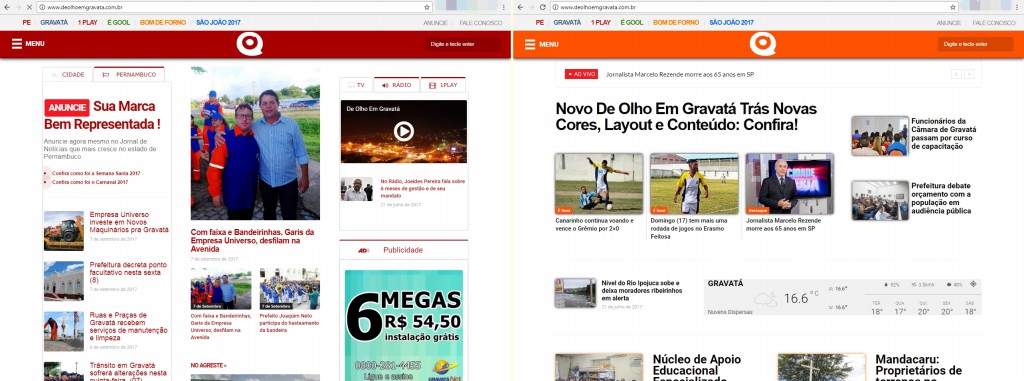Click site info icon in left address bar
Viewport: 1024px width, 381px height.
pos(42,7)
